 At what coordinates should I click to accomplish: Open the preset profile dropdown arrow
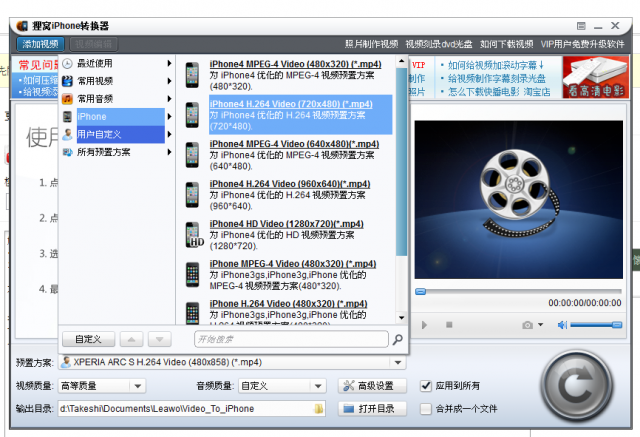click(x=398, y=362)
